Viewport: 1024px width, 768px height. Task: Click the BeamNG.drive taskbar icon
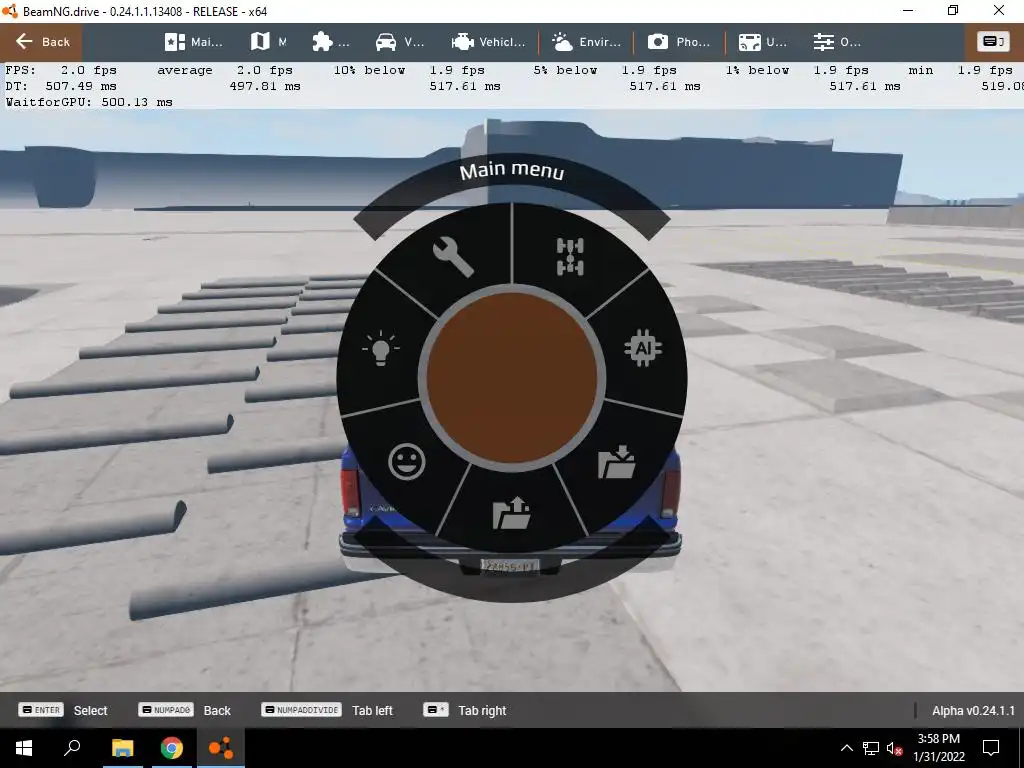[221, 748]
